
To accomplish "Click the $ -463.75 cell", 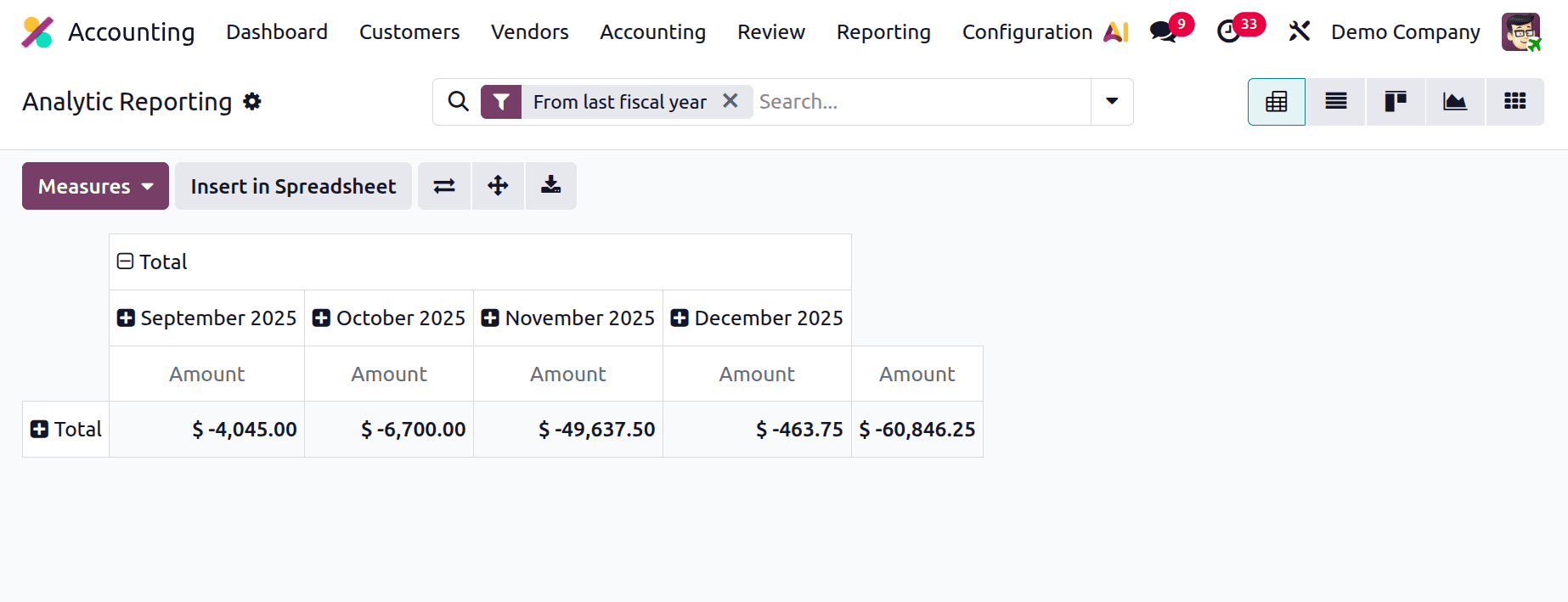I will 757,430.
